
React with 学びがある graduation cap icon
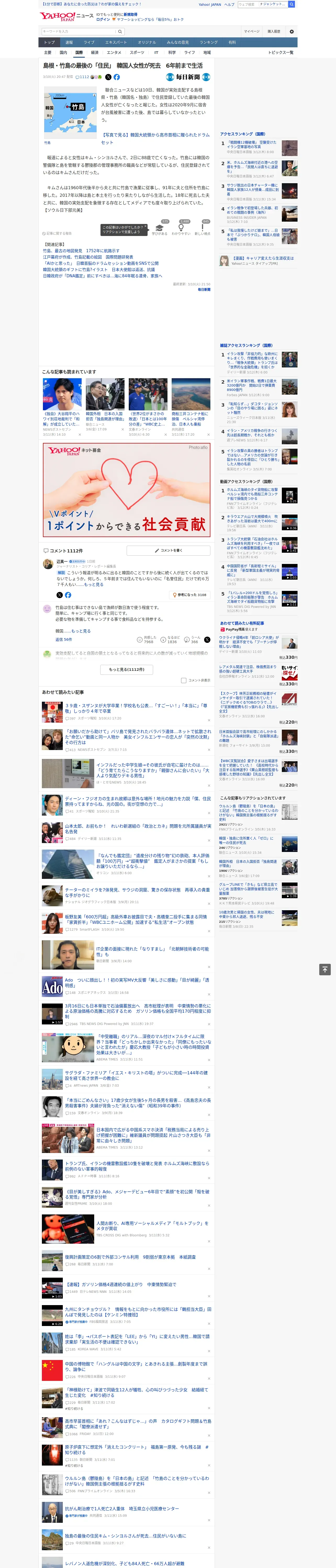160,228
